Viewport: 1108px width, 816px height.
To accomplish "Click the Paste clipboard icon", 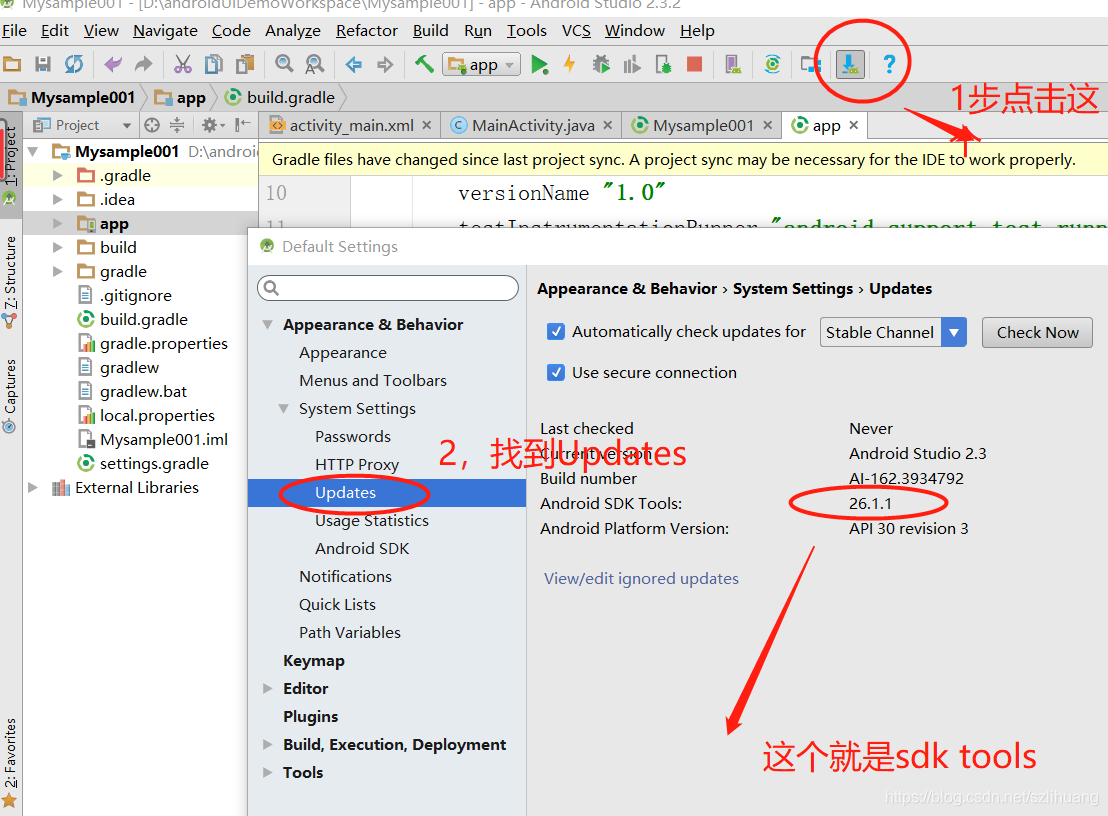I will [244, 64].
